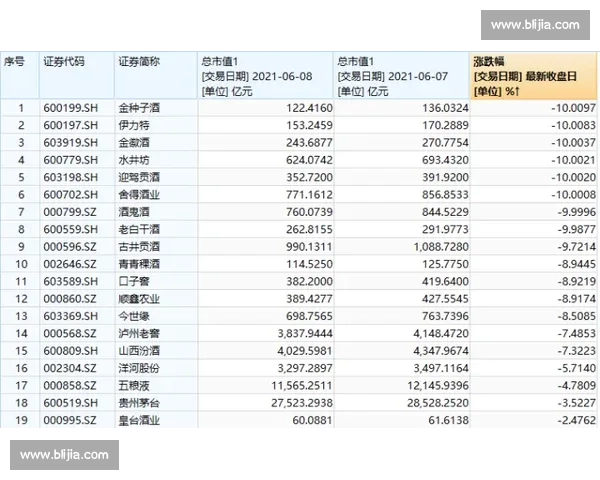The width and height of the screenshot is (600, 480).
Task: Sort by the 涨跌幅 column header
Action: tap(533, 76)
